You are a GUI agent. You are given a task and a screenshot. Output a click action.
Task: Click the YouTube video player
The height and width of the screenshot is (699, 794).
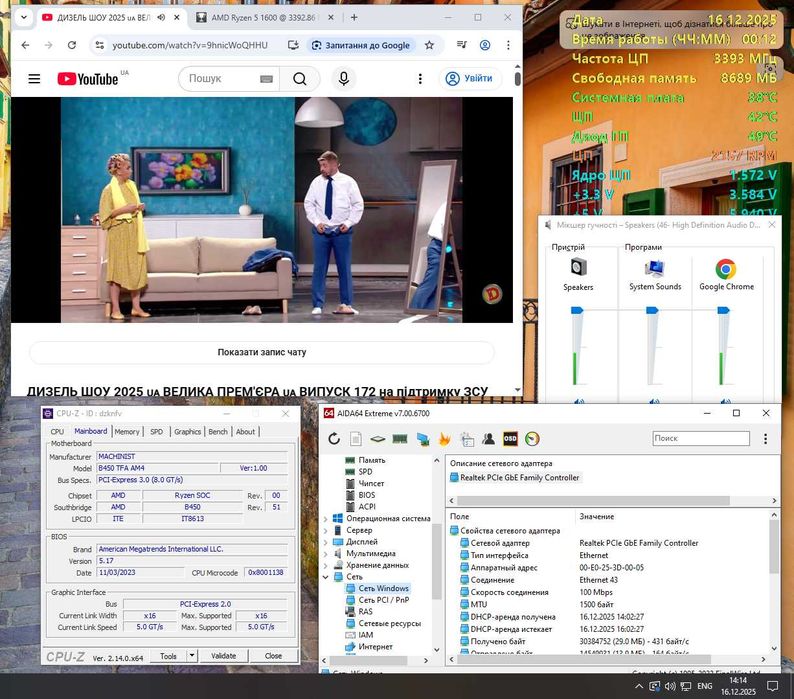262,210
